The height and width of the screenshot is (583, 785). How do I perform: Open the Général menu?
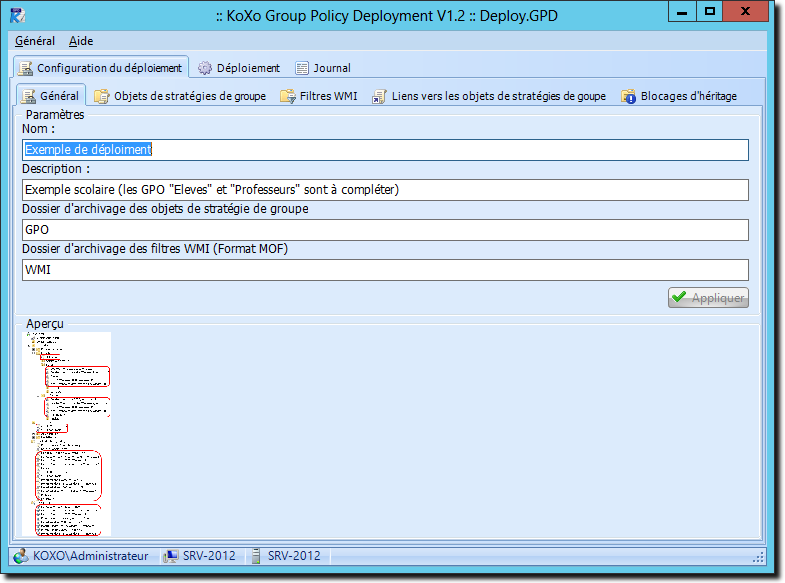[35, 41]
